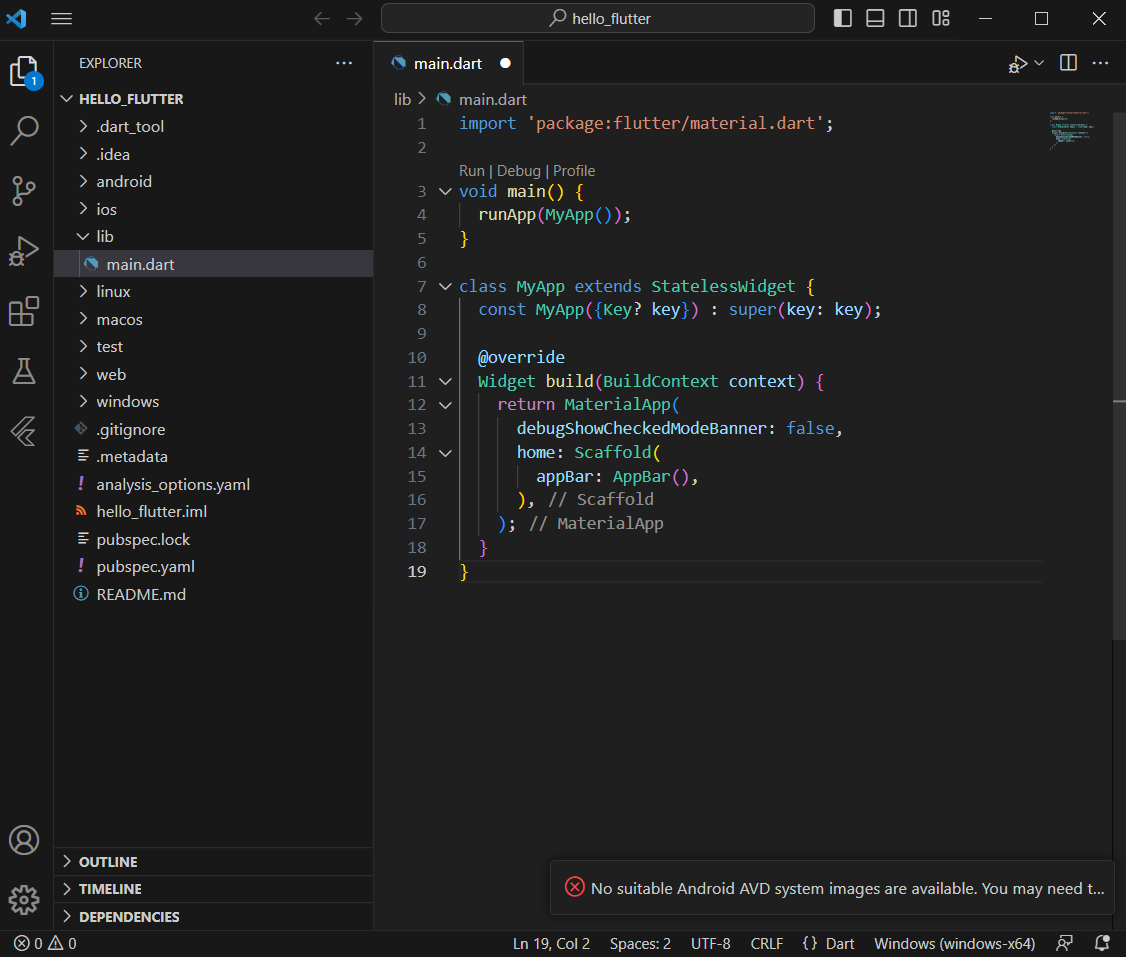1126x957 pixels.
Task: Toggle the primary side bar layout
Action: pyautogui.click(x=842, y=19)
